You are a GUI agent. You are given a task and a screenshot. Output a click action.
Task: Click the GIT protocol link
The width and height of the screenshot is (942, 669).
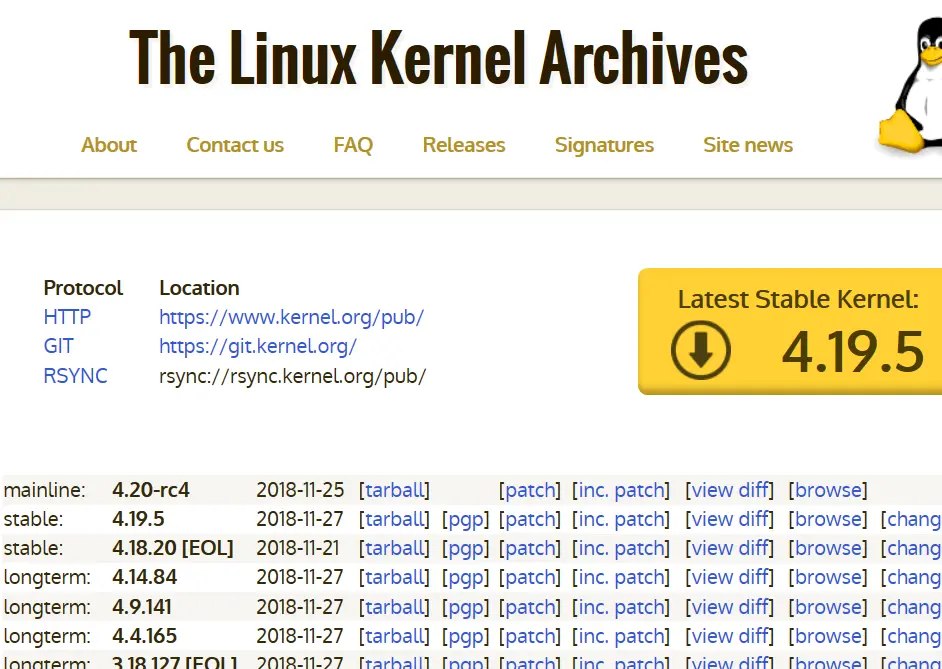point(58,346)
